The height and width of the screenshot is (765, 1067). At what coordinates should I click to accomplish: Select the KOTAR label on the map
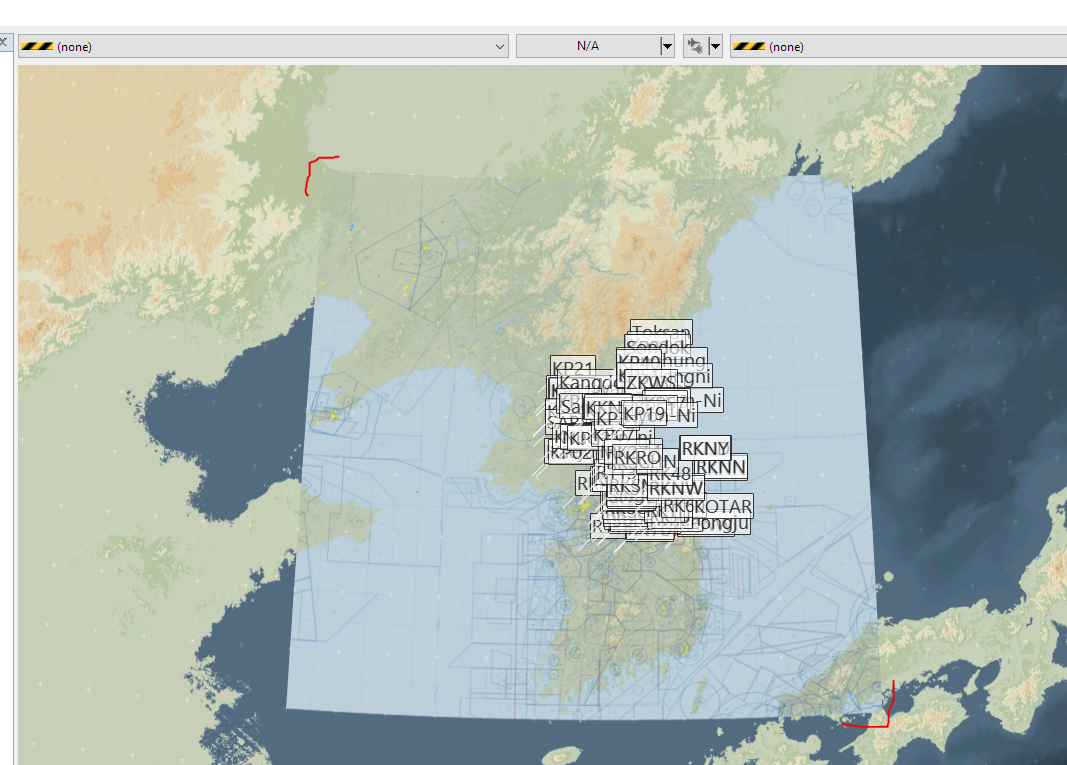(x=723, y=506)
